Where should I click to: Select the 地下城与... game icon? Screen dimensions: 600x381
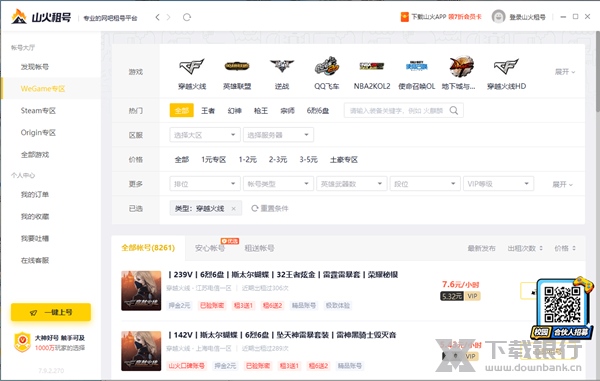click(x=461, y=67)
